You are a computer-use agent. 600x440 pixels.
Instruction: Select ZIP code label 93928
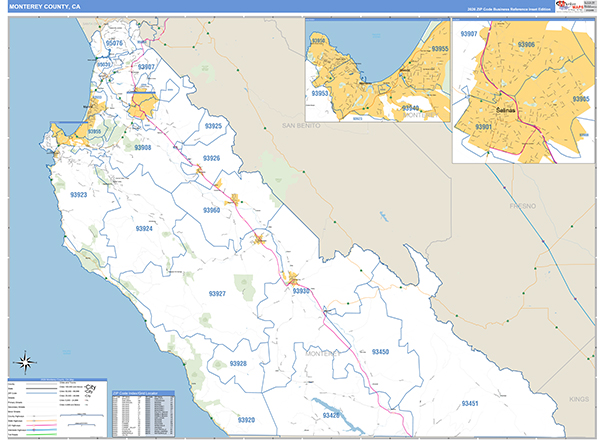pyautogui.click(x=238, y=363)
